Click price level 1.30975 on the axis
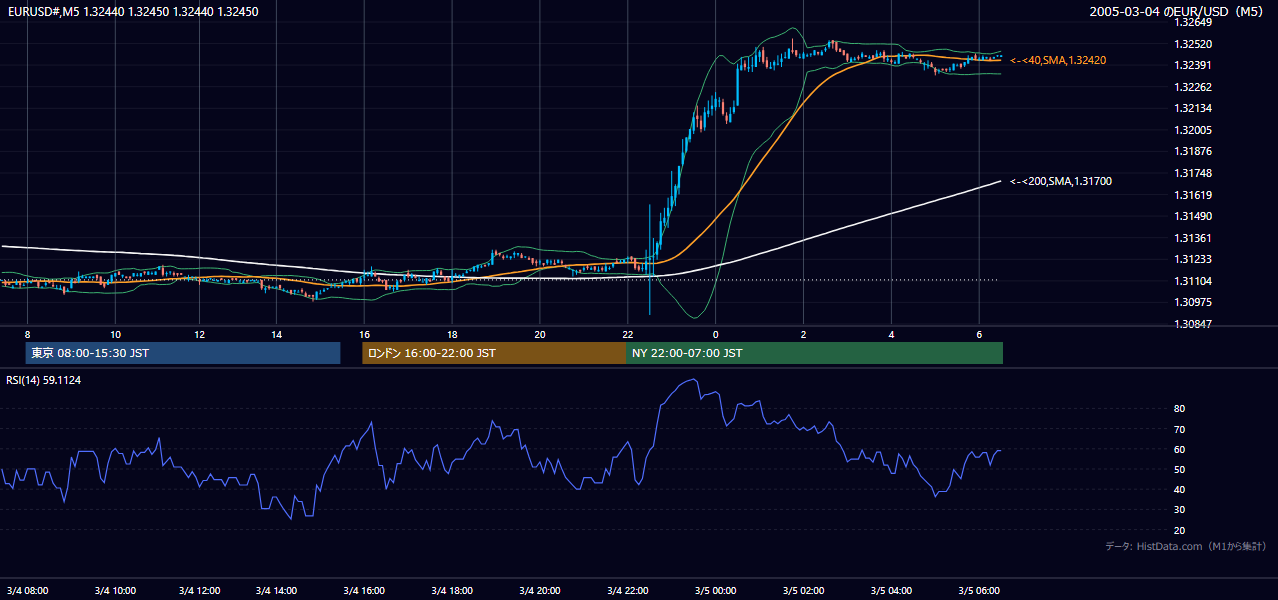The image size is (1278, 600). tap(1193, 302)
